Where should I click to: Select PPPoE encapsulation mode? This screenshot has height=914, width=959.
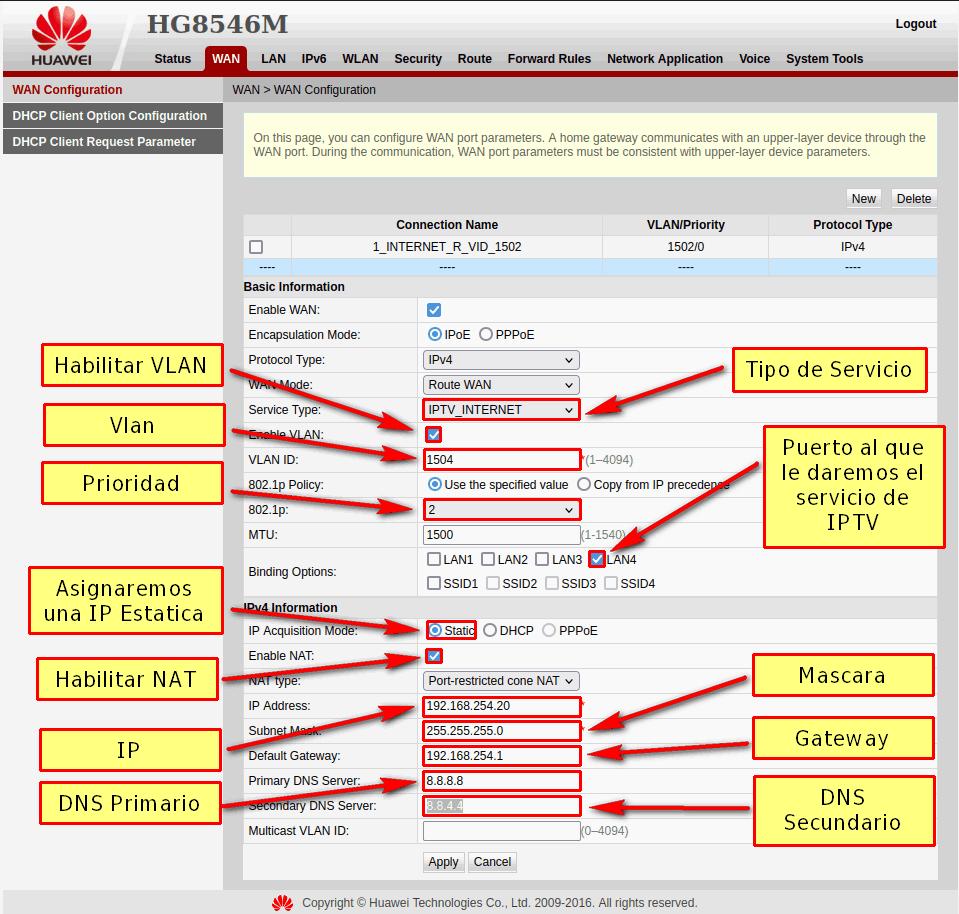pyautogui.click(x=486, y=335)
